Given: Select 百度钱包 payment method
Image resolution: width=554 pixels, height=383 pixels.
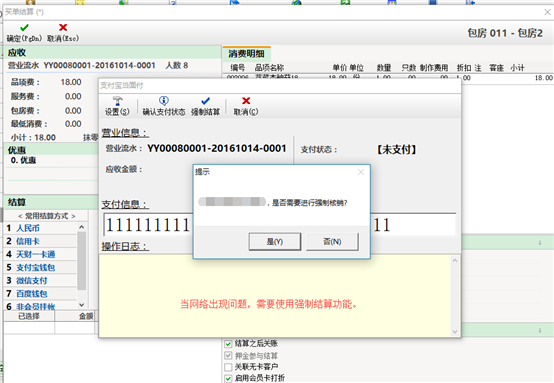Looking at the screenshot, I should coord(40,294).
